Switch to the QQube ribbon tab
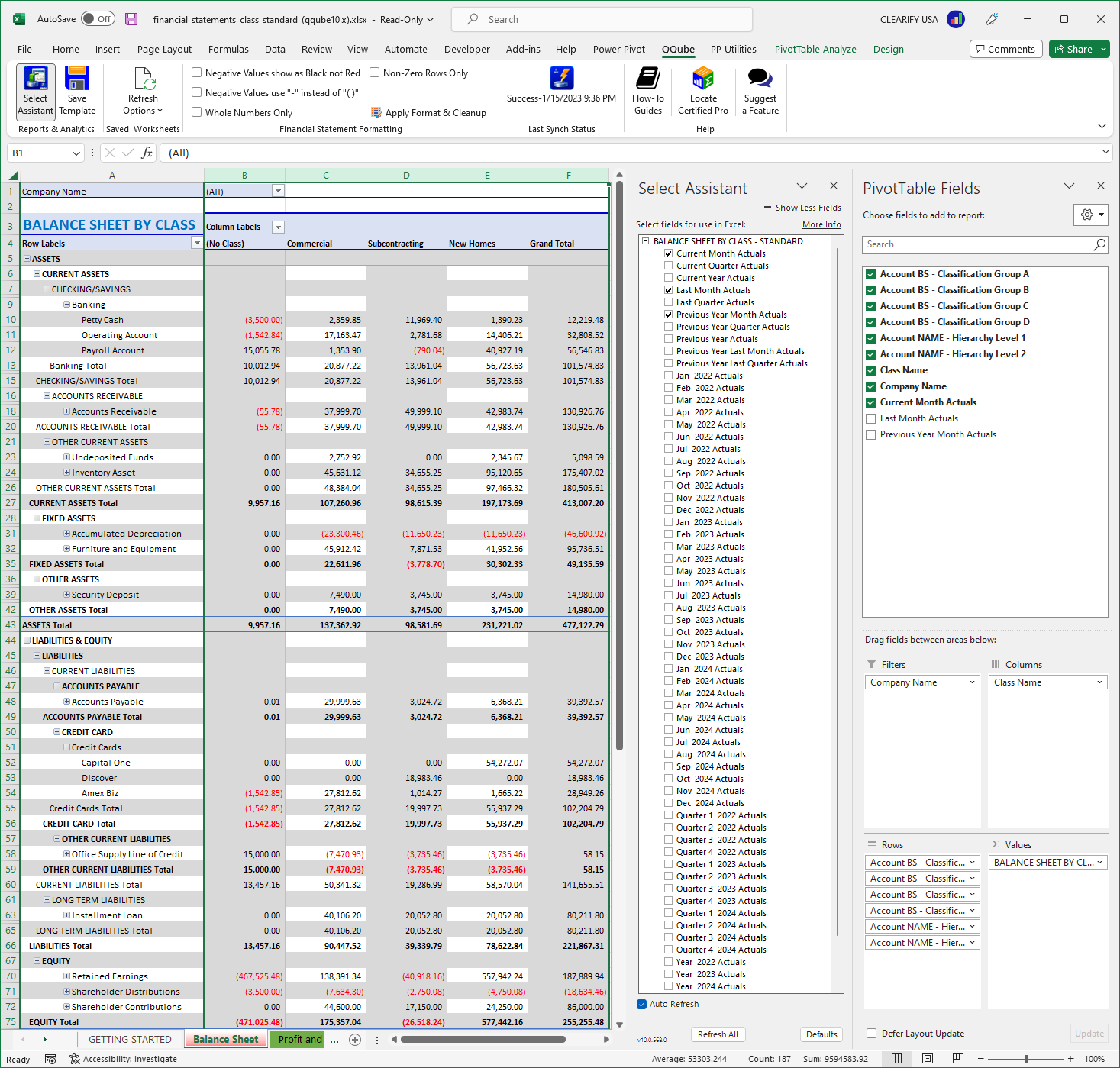The height and width of the screenshot is (1068, 1120). click(678, 49)
